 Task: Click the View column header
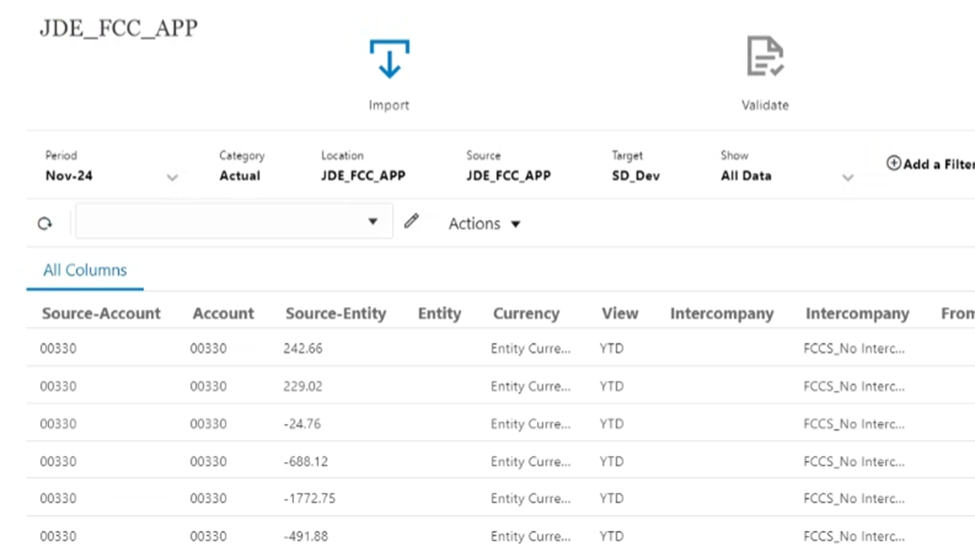(x=620, y=313)
